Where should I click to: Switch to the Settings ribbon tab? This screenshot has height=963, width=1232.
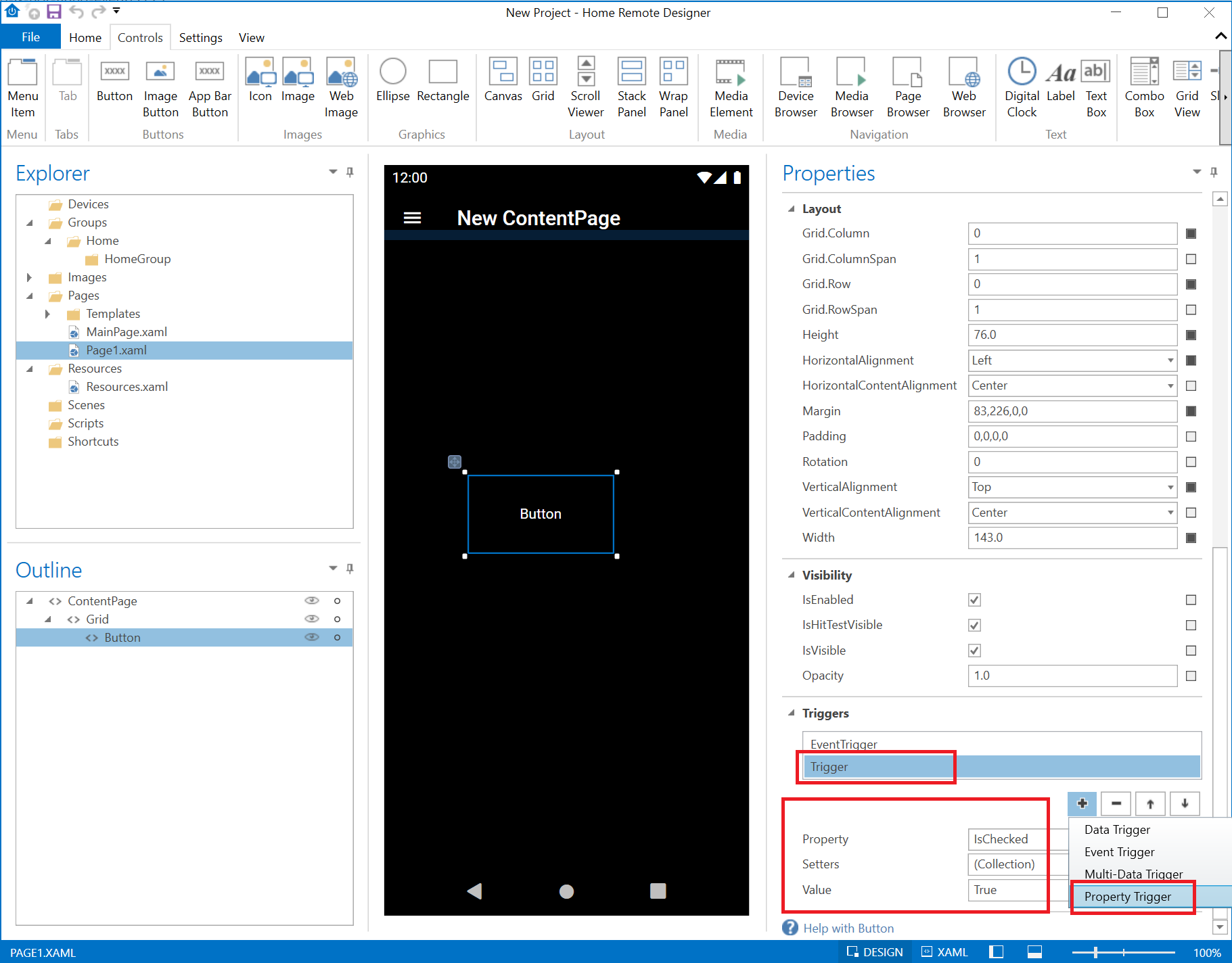click(200, 38)
